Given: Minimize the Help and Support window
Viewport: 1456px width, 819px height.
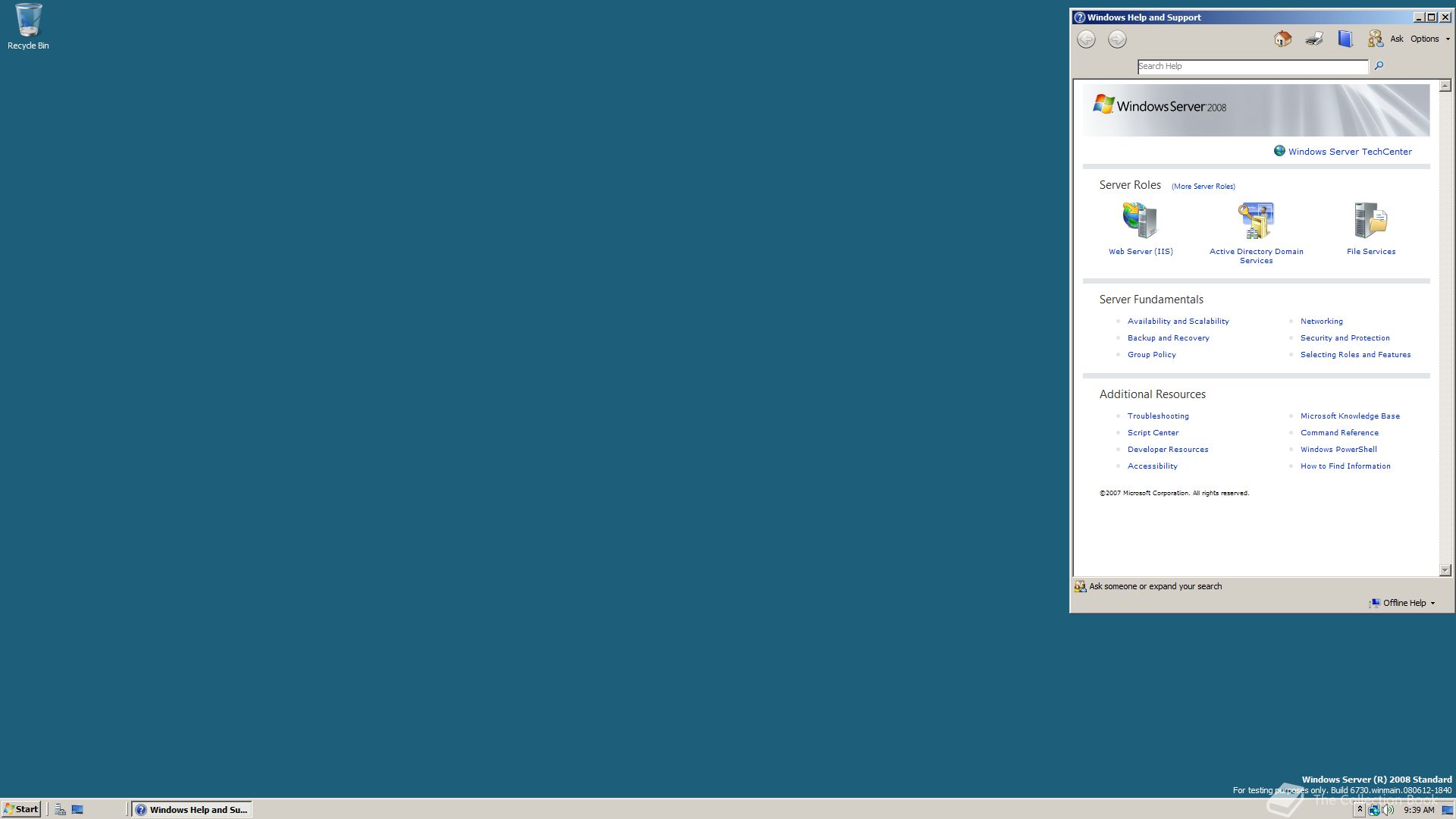Looking at the screenshot, I should 1420,17.
